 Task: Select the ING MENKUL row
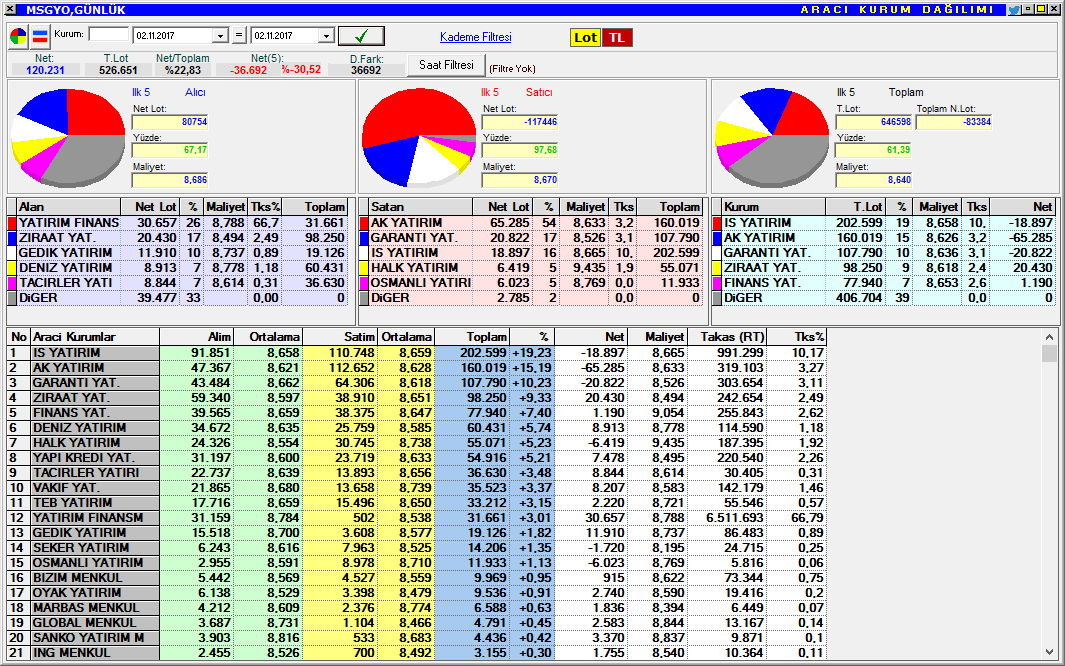coord(416,652)
